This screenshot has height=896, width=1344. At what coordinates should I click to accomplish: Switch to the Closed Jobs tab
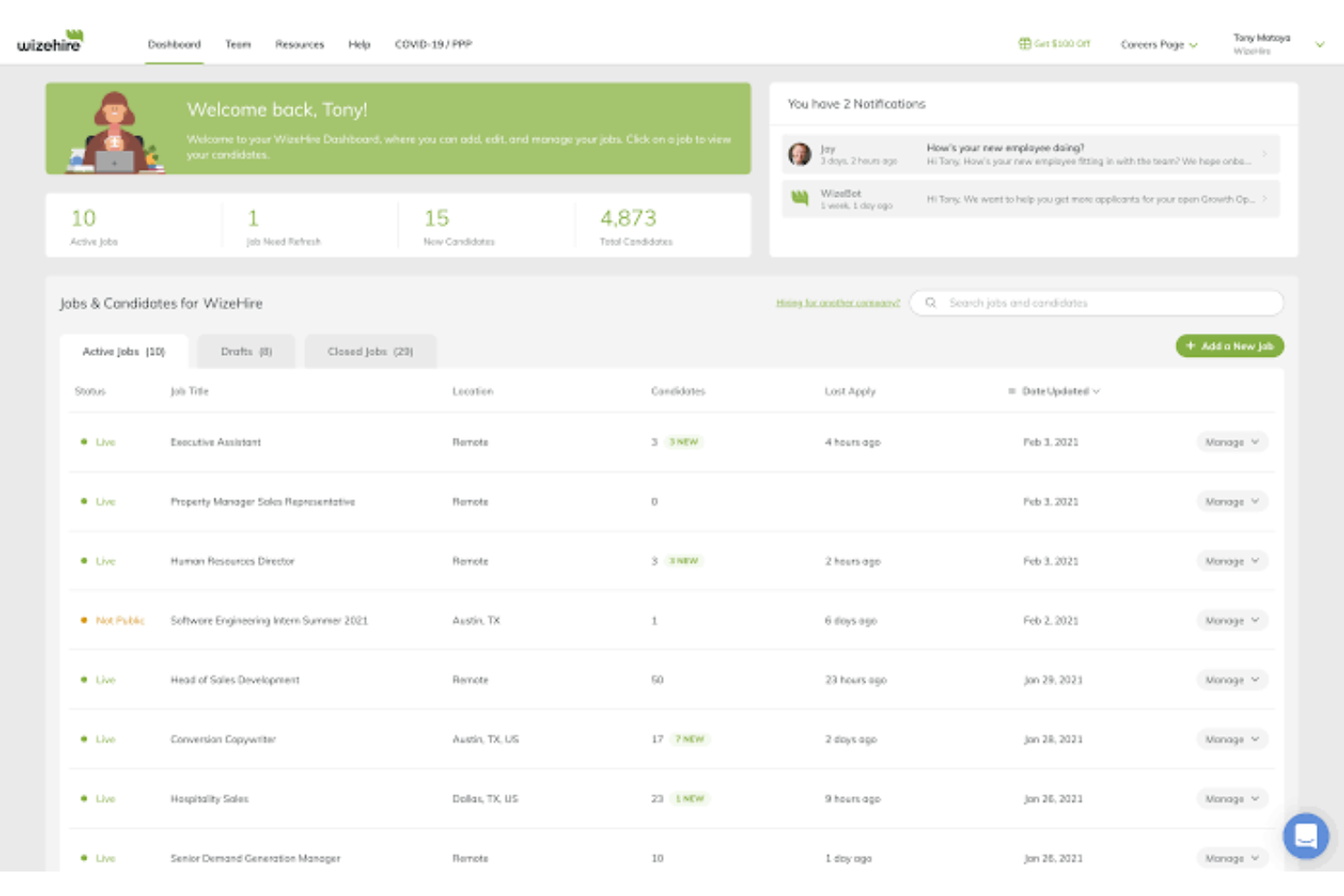371,351
